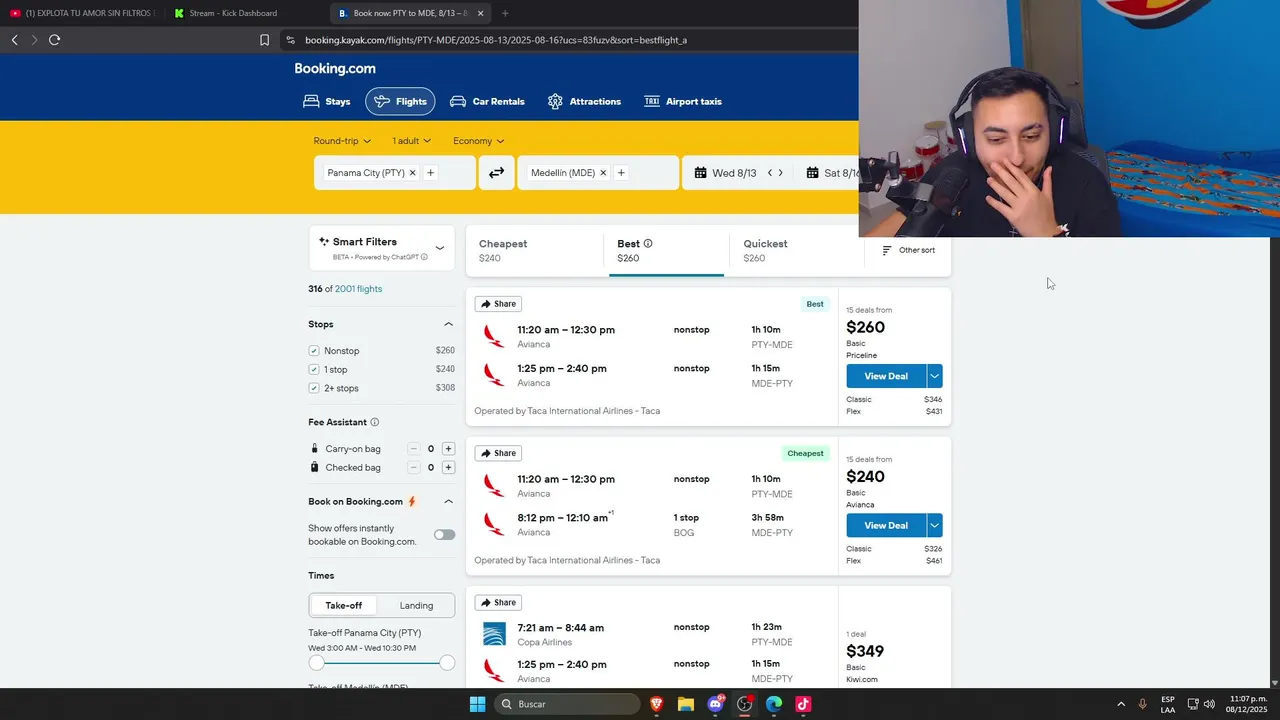Viewport: 1280px width, 720px height.
Task: Select Classic $326 fare option
Action: point(894,549)
